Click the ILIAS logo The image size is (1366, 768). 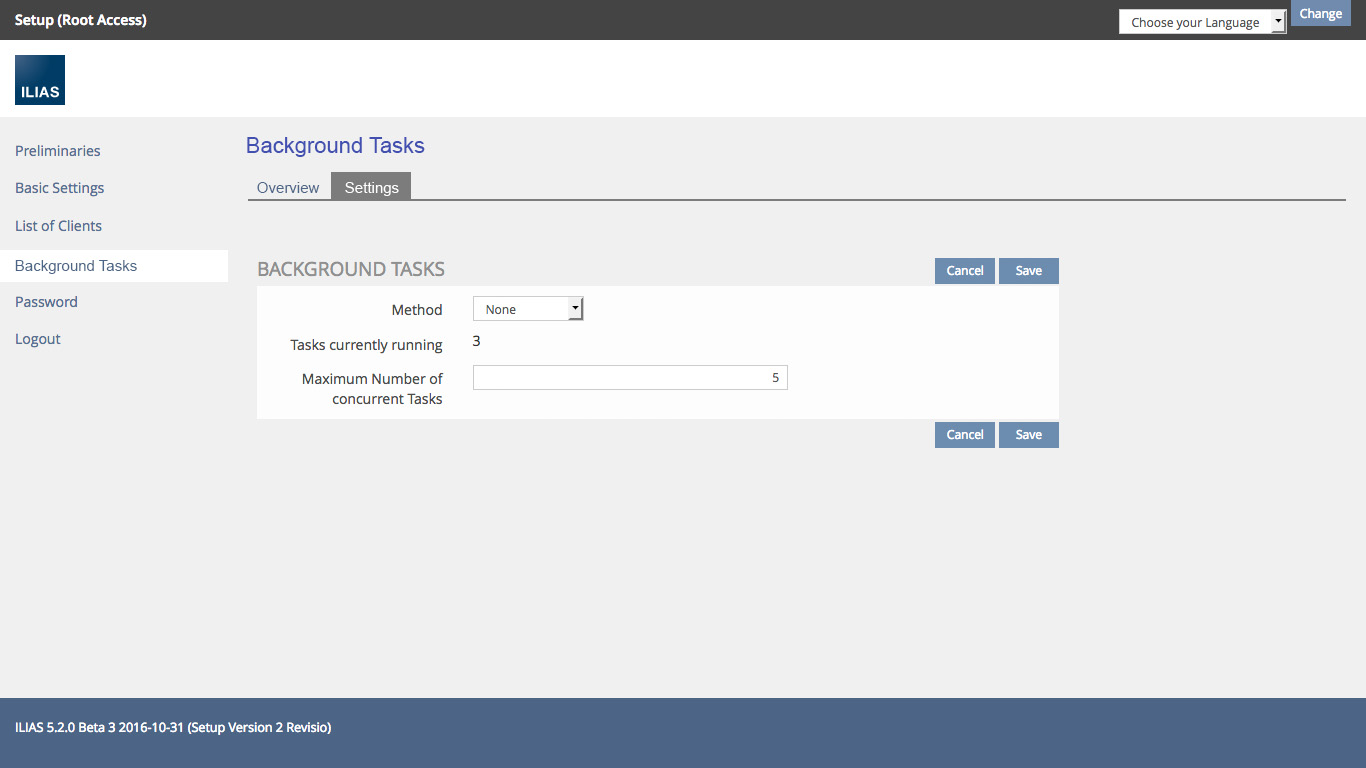[40, 80]
